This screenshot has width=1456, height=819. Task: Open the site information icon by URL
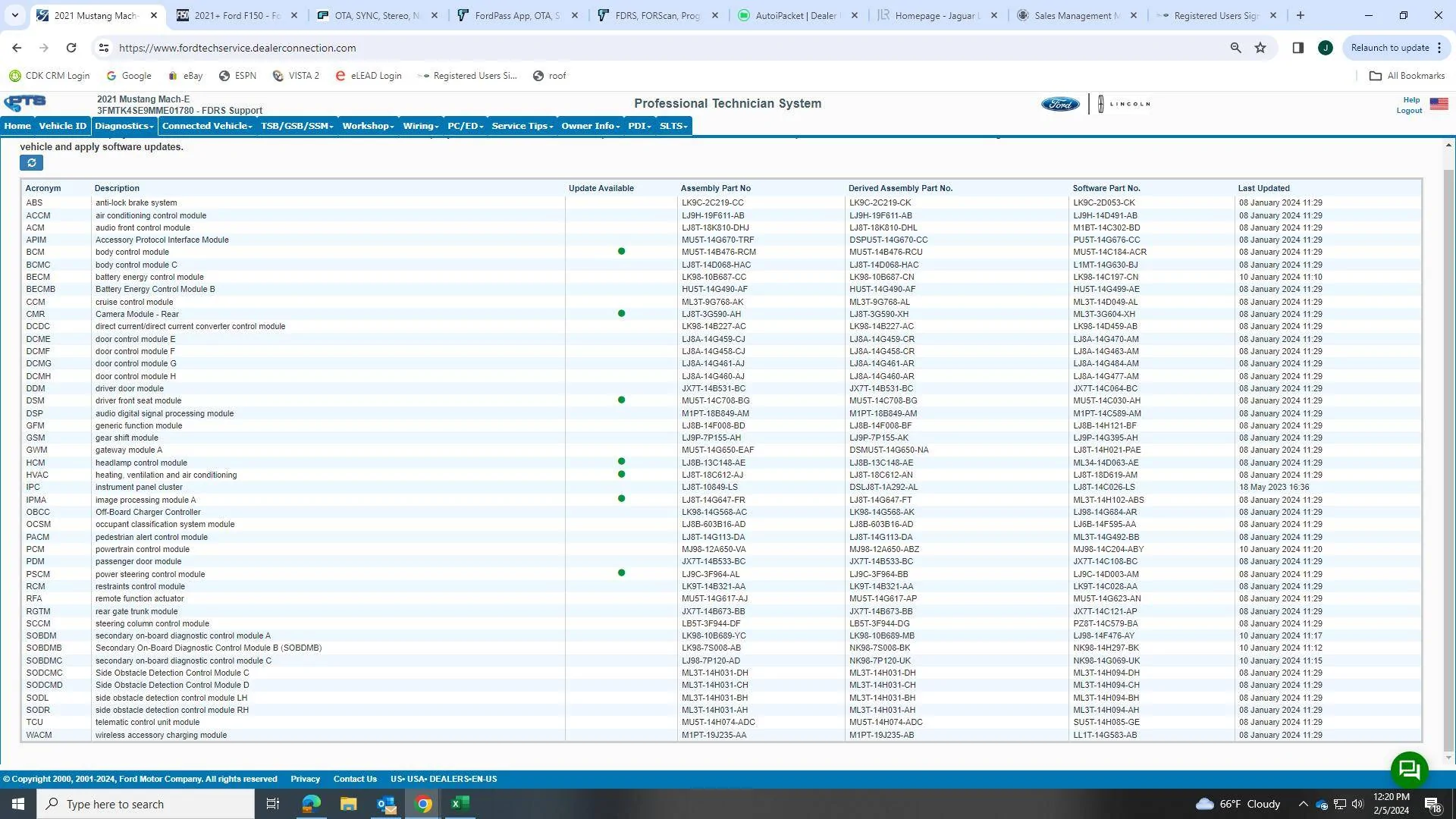pos(104,48)
